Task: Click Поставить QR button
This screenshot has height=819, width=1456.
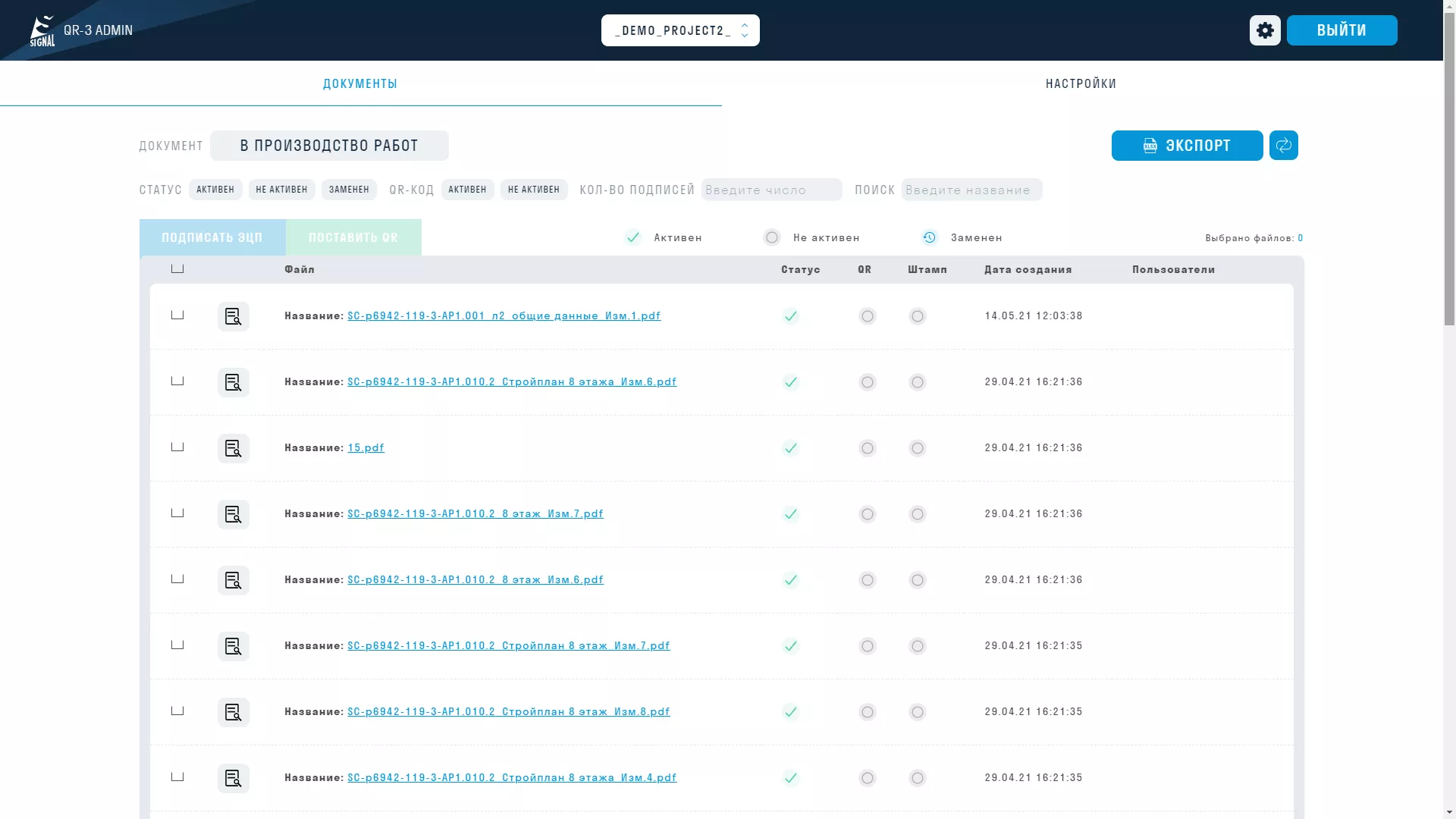Action: point(353,237)
